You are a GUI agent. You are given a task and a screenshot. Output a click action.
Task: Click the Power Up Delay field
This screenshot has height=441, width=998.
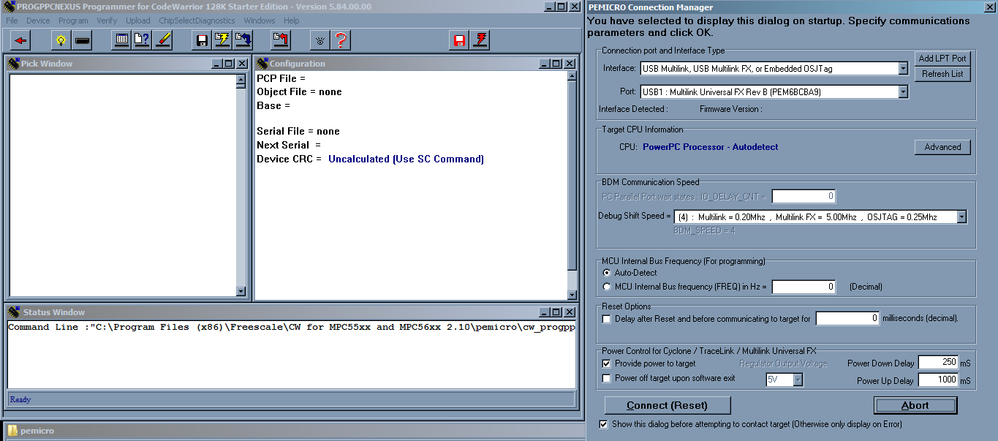coord(939,380)
